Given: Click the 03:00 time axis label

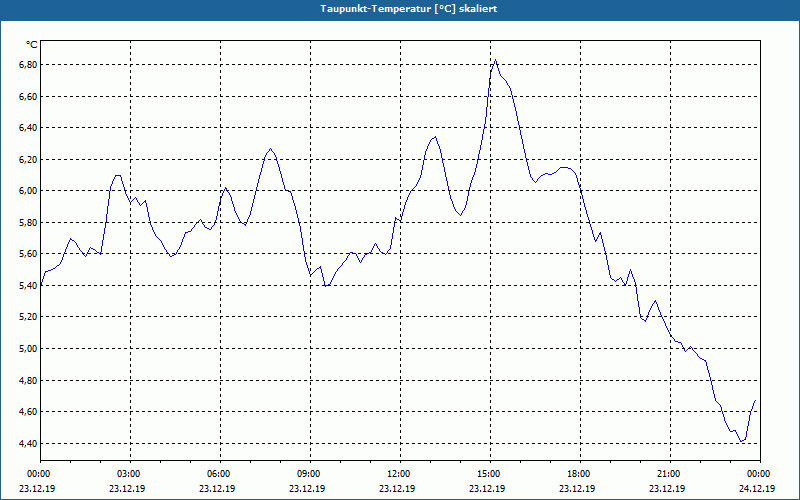Looking at the screenshot, I should tap(130, 474).
